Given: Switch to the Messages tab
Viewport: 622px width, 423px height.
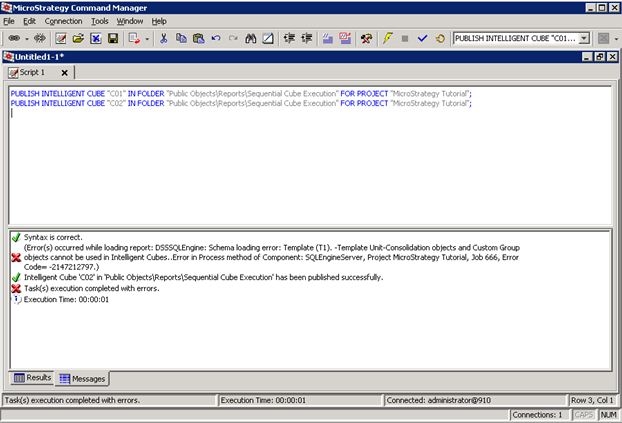Looking at the screenshot, I should [83, 379].
